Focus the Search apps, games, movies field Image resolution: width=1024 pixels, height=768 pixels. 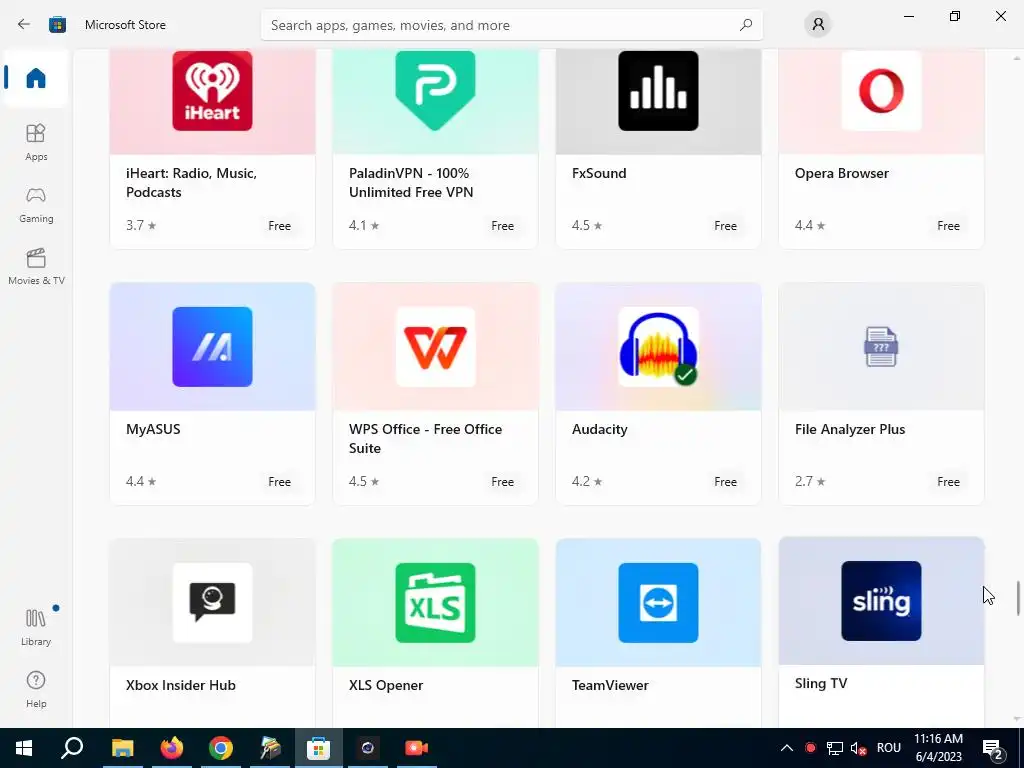(x=511, y=25)
